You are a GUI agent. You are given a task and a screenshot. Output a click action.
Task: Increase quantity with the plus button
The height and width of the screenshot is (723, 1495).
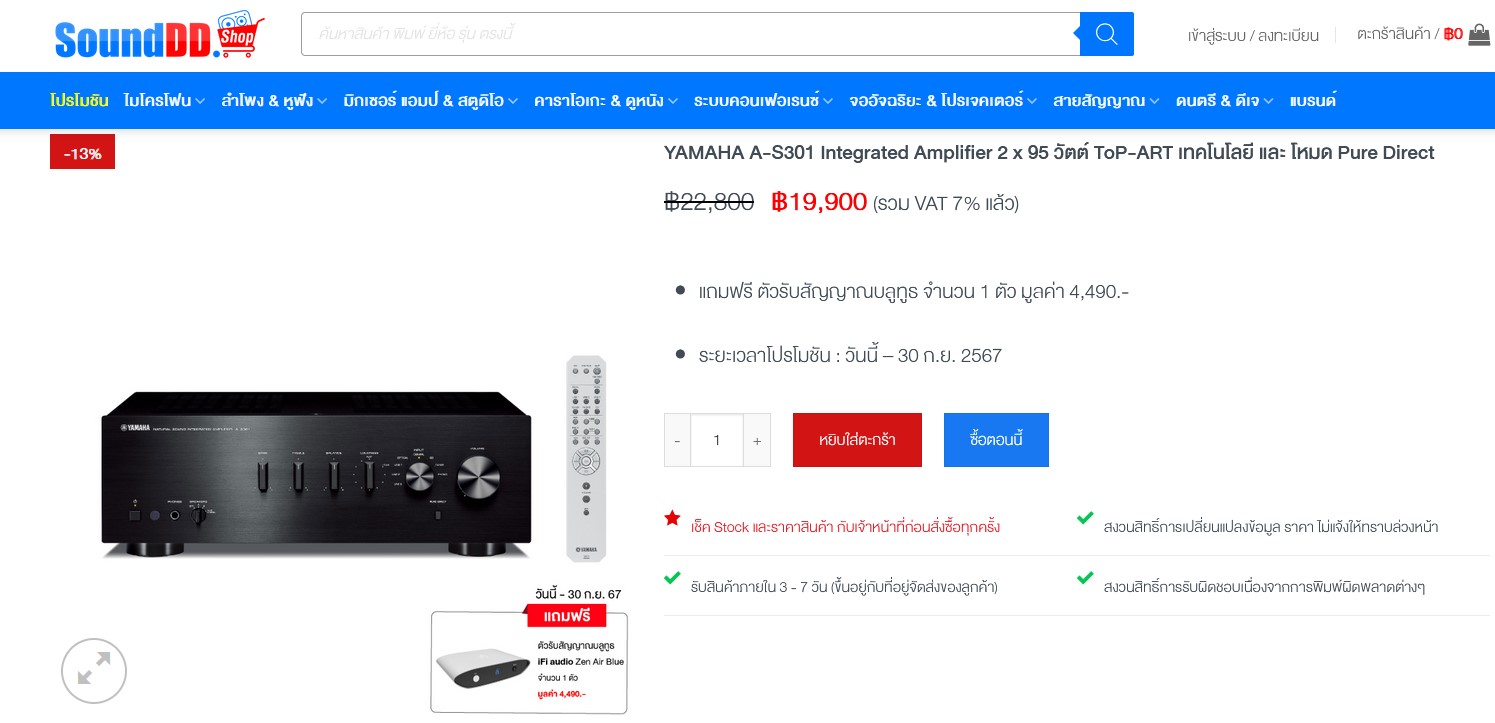(x=757, y=440)
